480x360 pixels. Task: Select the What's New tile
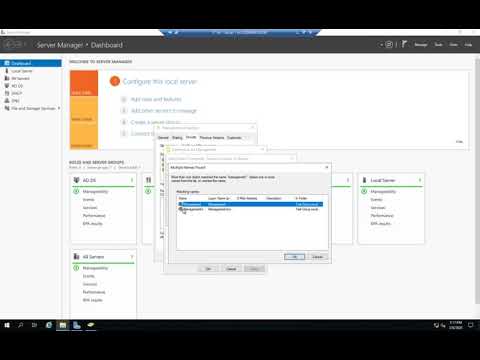point(84,110)
